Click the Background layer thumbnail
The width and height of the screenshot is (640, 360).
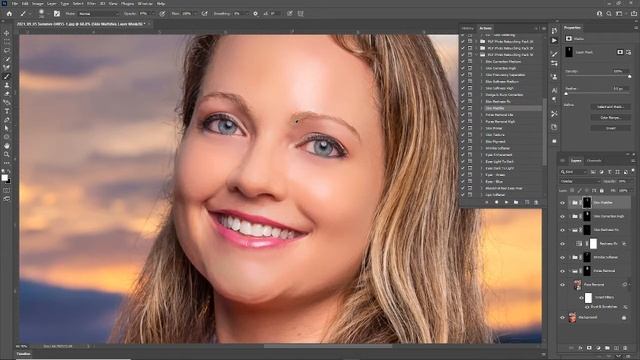click(x=572, y=318)
